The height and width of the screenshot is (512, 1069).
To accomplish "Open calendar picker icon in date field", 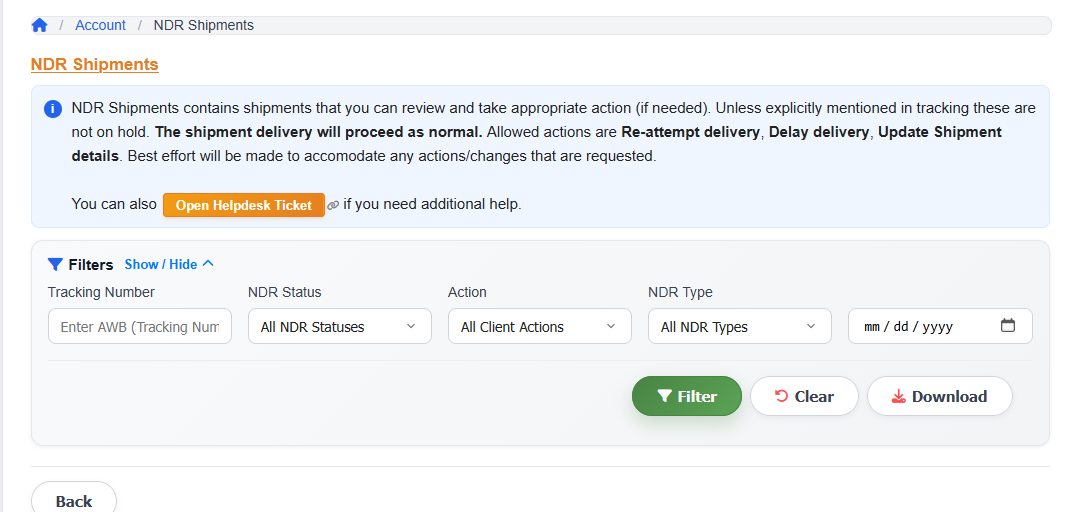I will pyautogui.click(x=1008, y=326).
